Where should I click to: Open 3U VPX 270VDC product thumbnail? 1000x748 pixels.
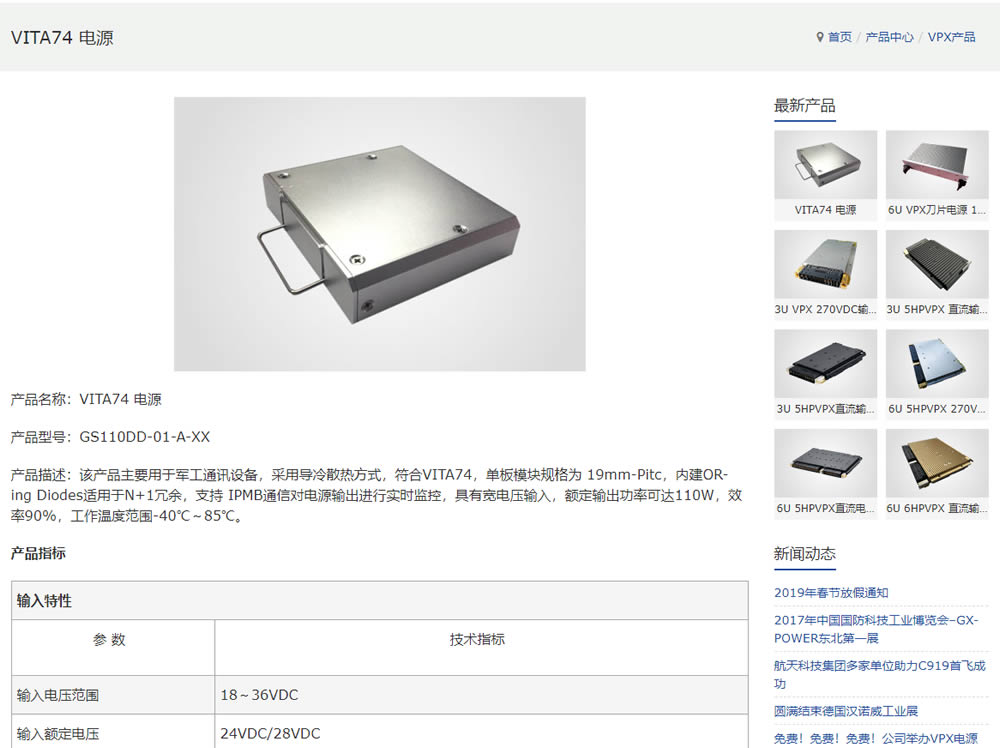(825, 264)
